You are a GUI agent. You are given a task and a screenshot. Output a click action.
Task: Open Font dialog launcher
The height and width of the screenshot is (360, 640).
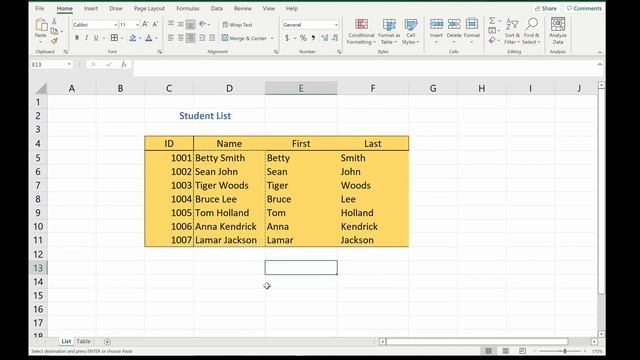160,52
